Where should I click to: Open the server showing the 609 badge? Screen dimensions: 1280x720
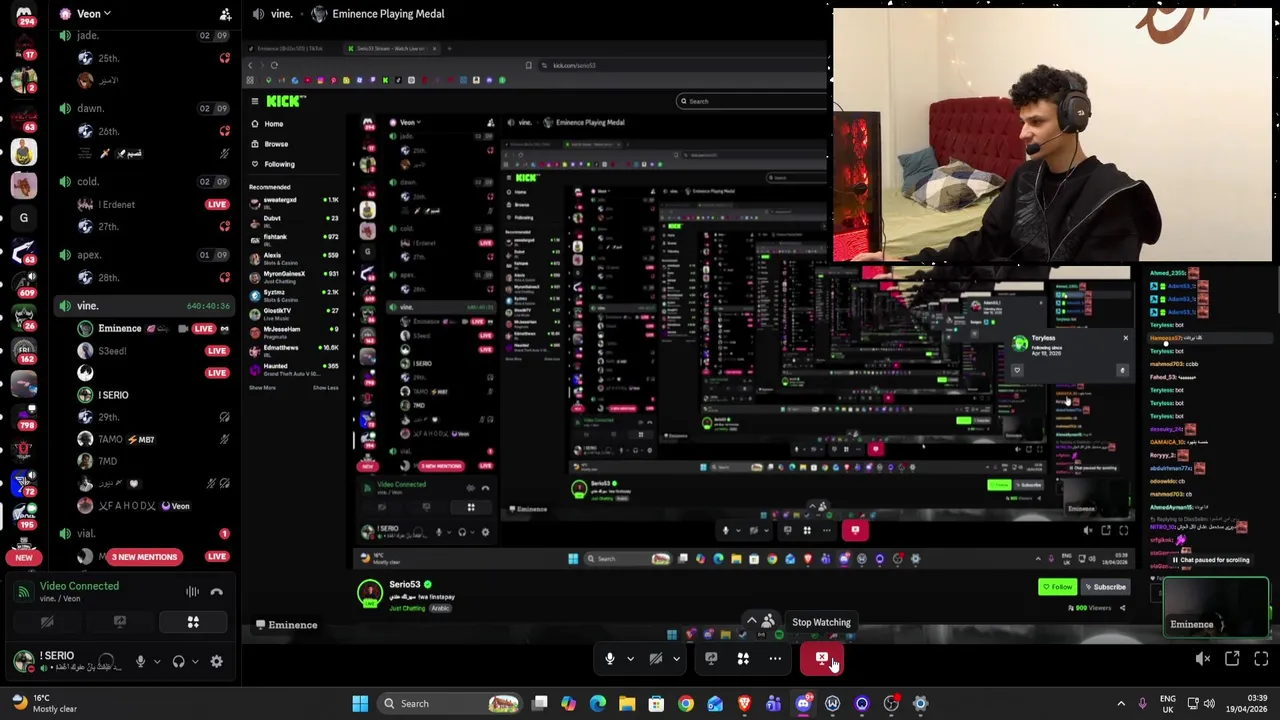[24, 283]
